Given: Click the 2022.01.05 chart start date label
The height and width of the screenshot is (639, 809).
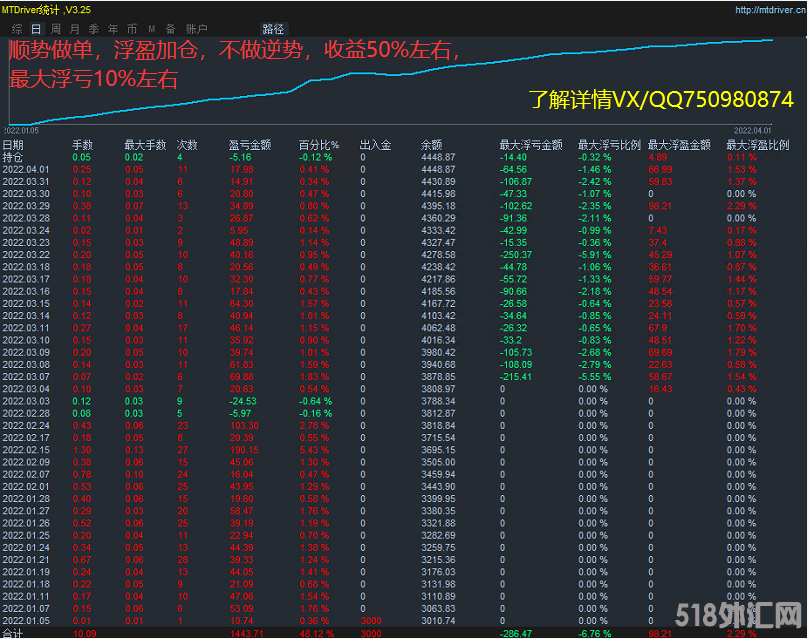Looking at the screenshot, I should coord(21,130).
